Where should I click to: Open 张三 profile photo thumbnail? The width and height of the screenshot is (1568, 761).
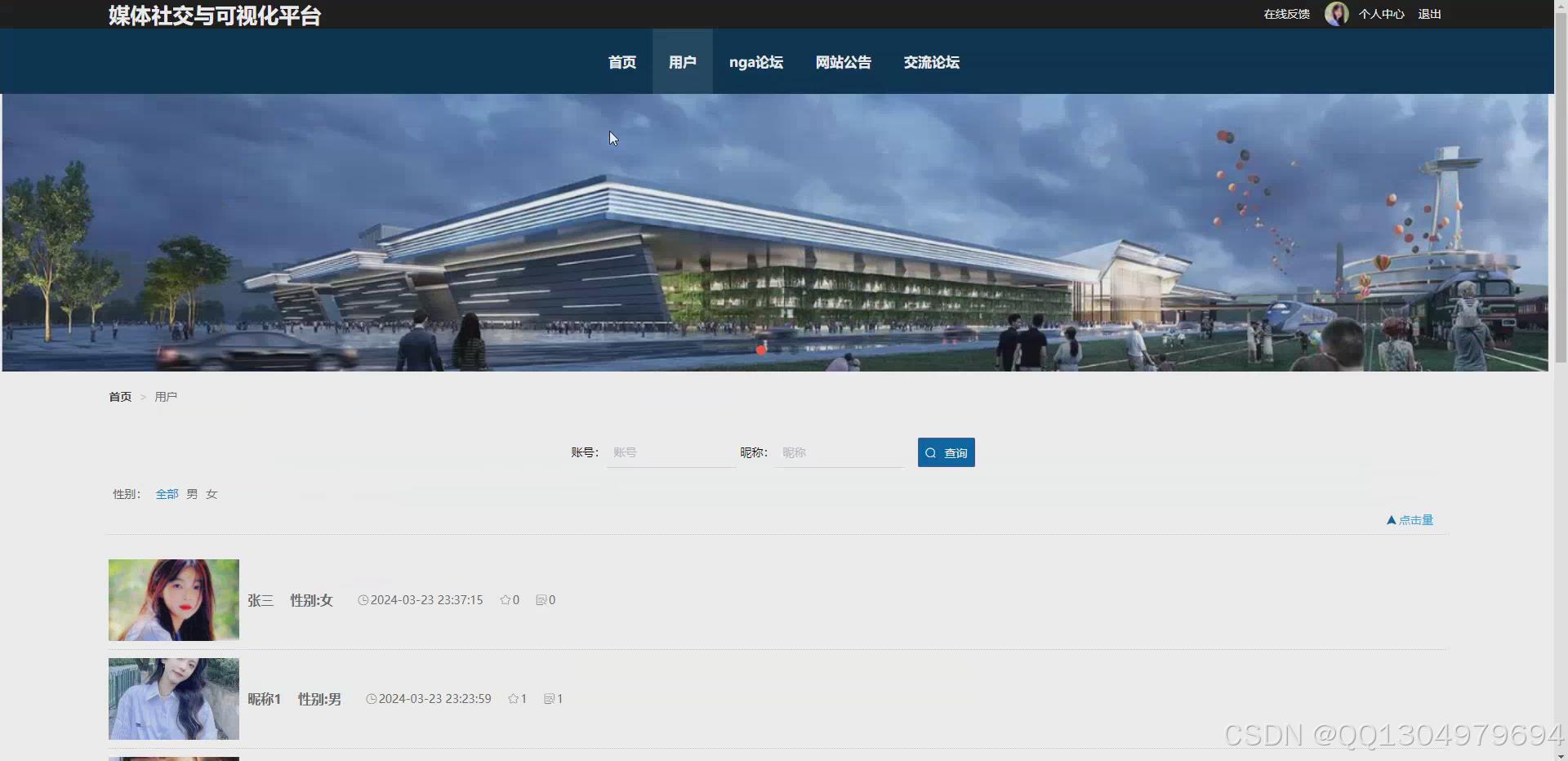(174, 600)
